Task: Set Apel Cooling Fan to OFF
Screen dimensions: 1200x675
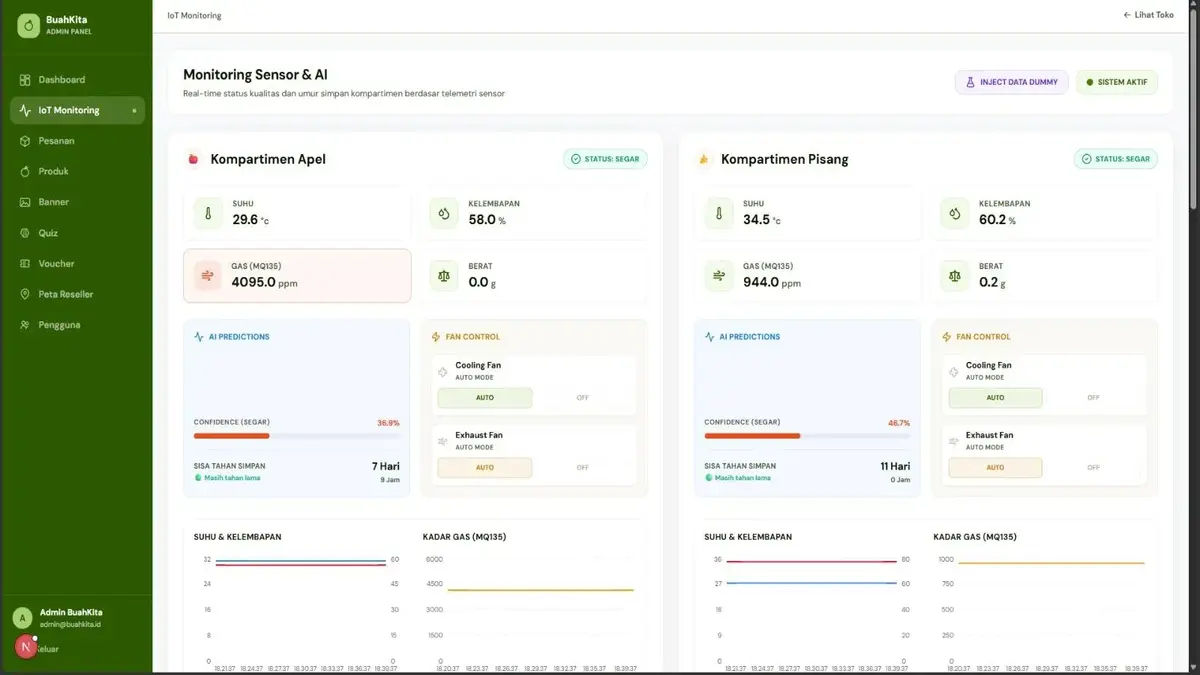Action: point(582,398)
